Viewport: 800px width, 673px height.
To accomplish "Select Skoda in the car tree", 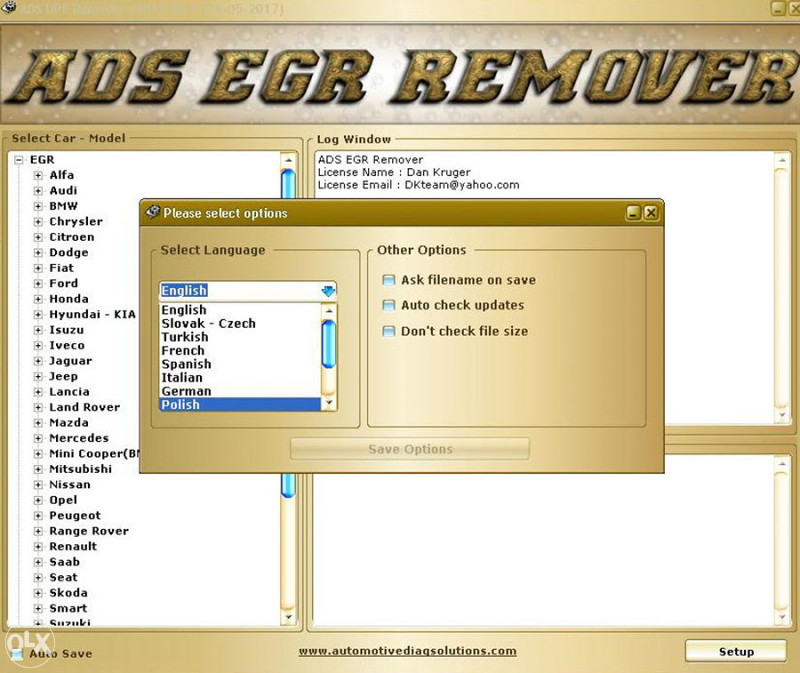I will pyautogui.click(x=68, y=593).
